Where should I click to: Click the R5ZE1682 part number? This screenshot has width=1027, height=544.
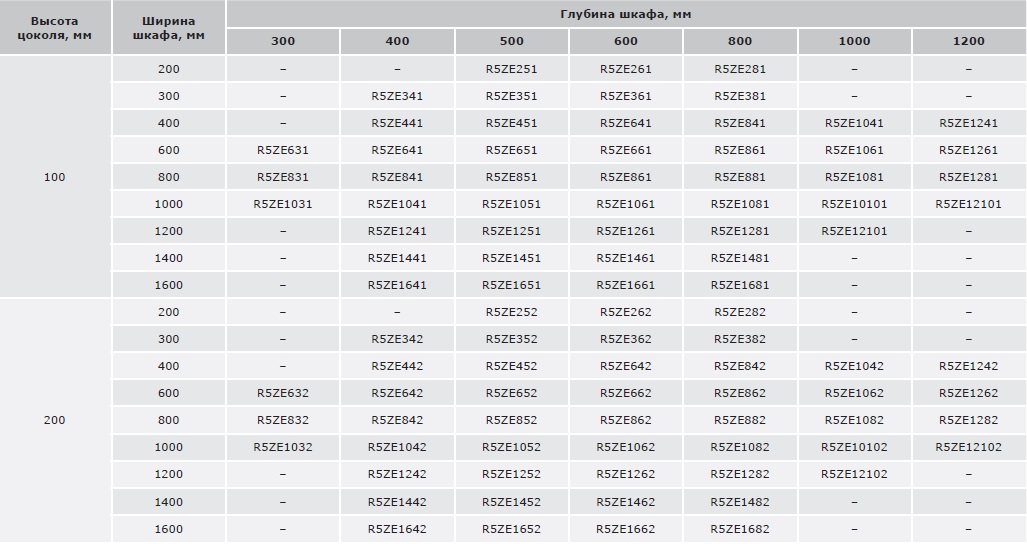point(740,529)
